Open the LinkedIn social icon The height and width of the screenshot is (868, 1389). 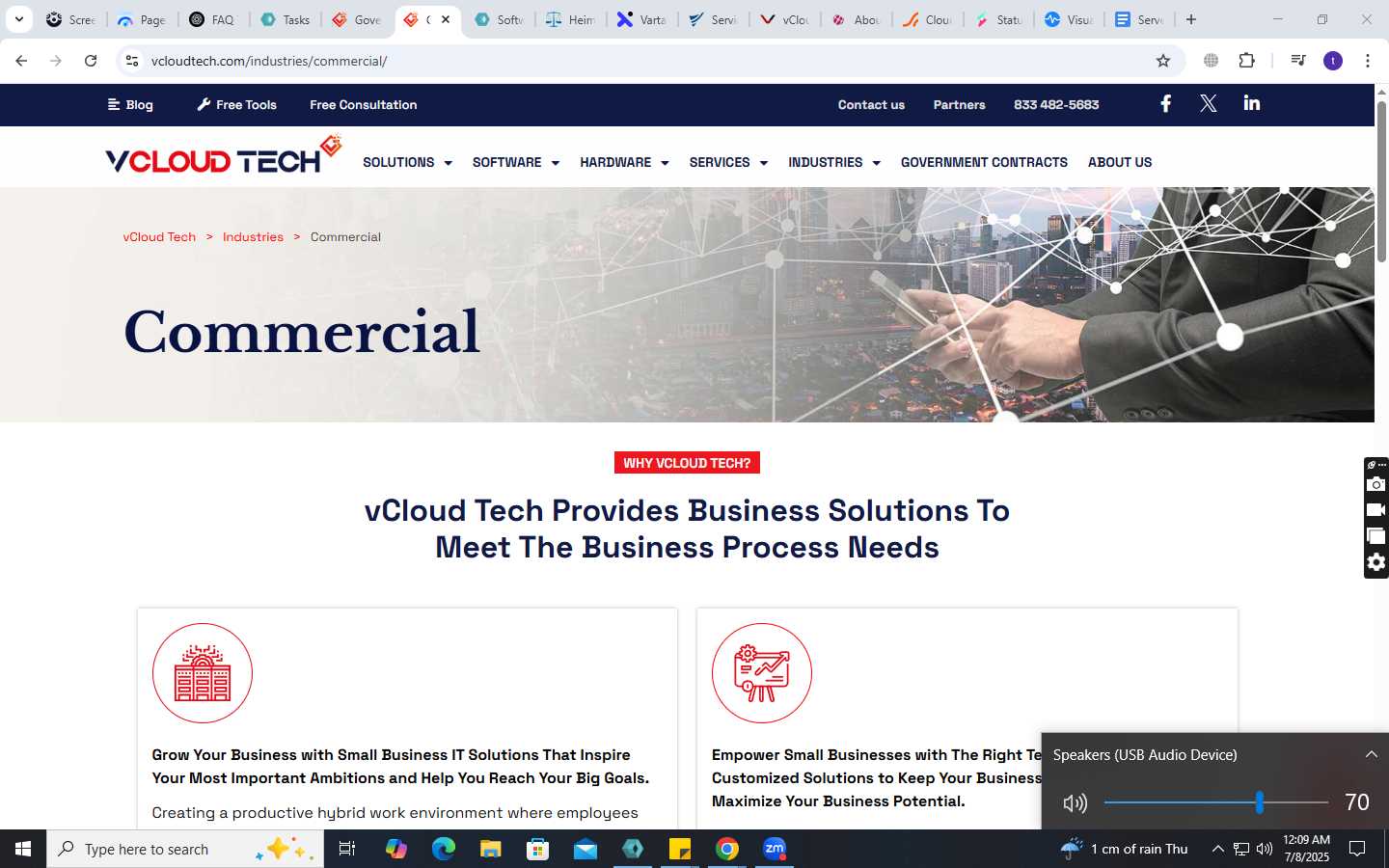pyautogui.click(x=1252, y=103)
